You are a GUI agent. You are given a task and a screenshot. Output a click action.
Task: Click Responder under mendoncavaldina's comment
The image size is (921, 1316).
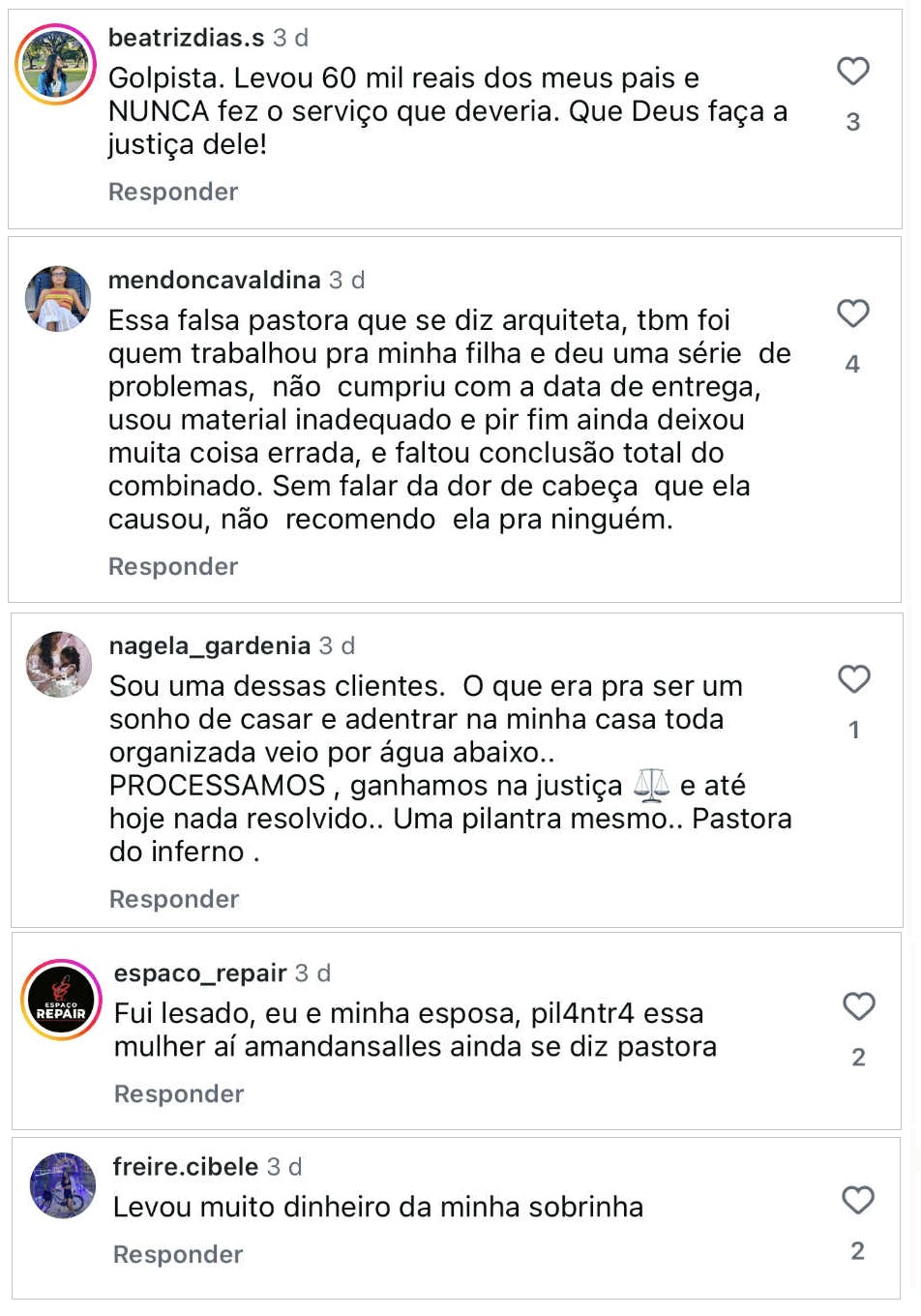[173, 566]
